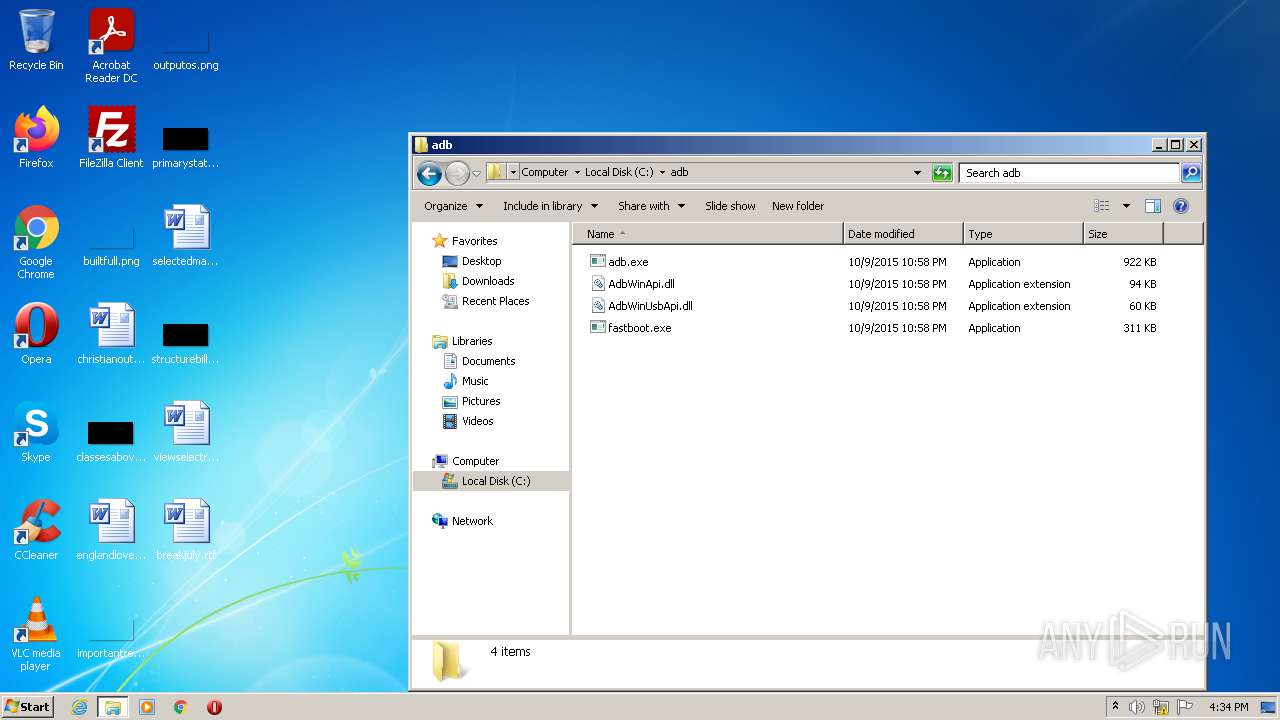Select the christianout Word document

[111, 334]
